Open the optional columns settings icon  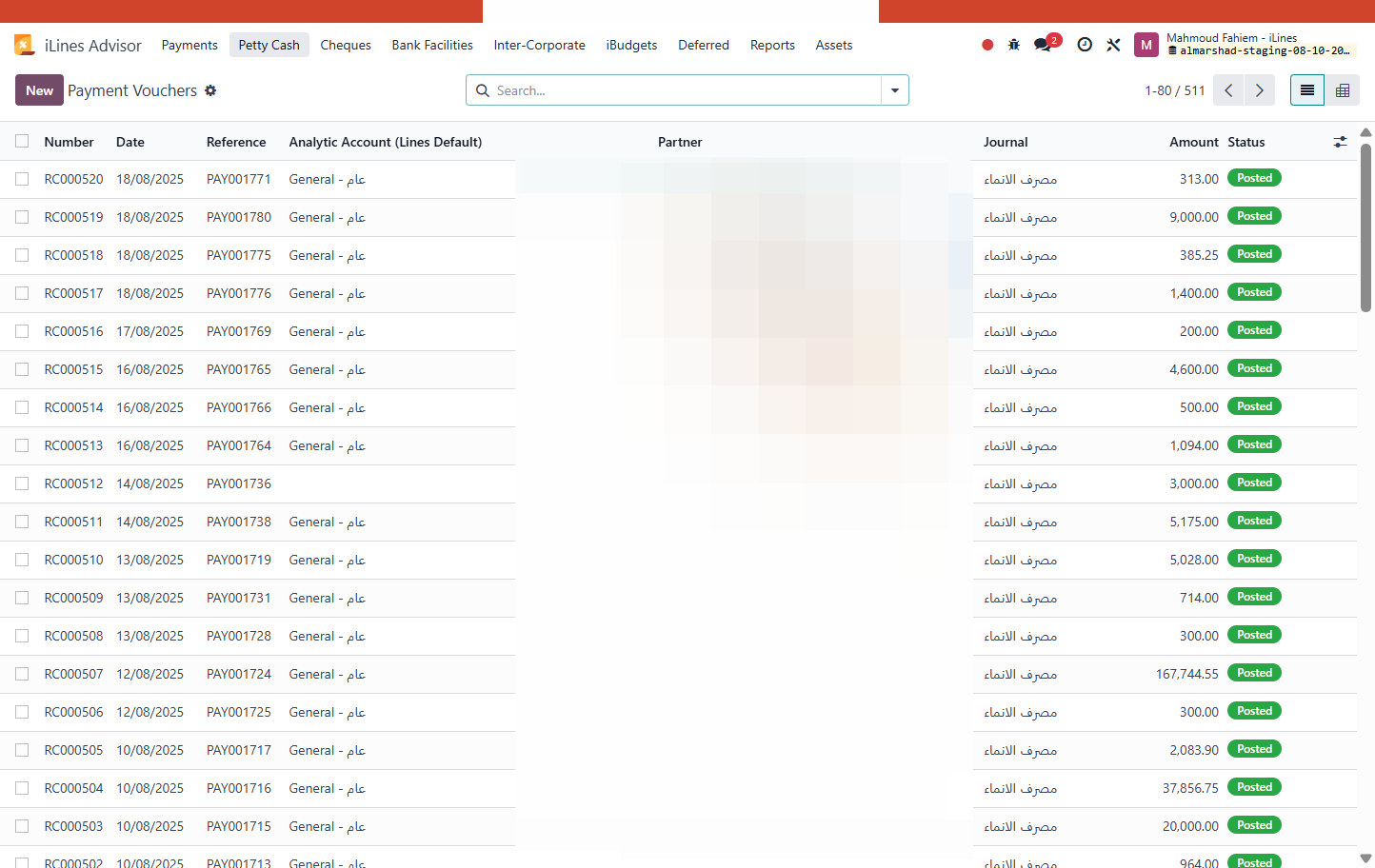coord(1340,142)
